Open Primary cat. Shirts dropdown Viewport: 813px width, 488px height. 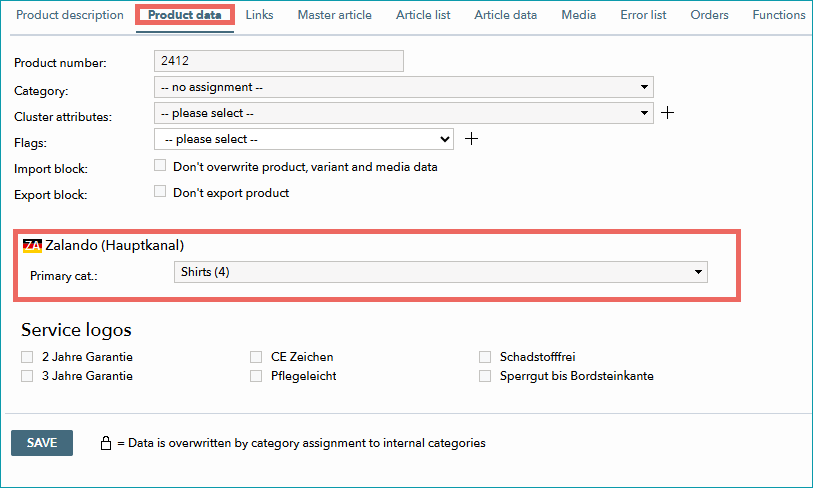point(441,272)
